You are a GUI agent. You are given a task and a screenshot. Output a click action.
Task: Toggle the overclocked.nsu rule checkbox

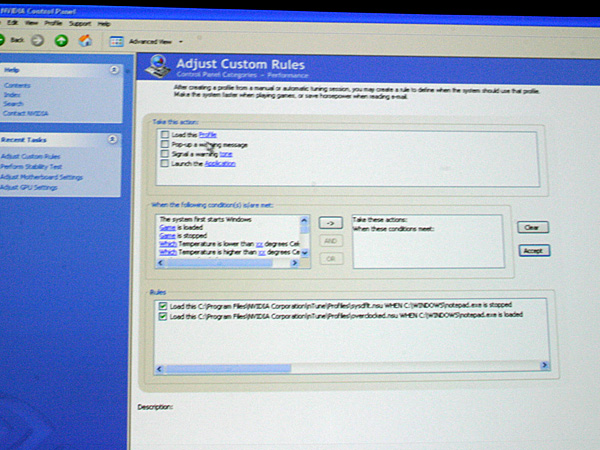161,316
